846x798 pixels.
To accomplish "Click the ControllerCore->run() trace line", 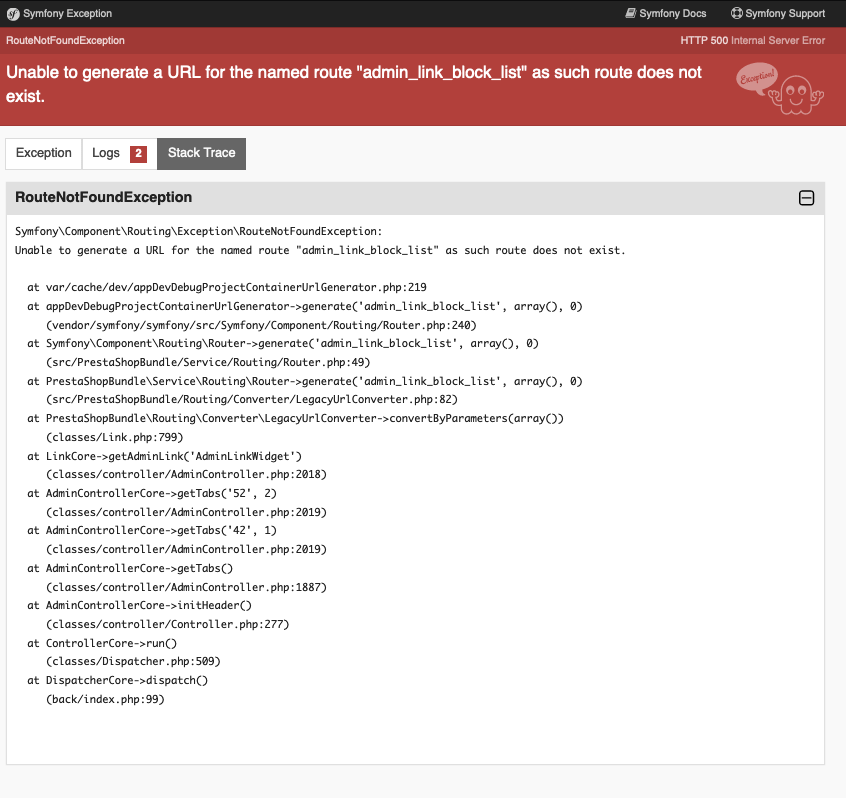I will (x=102, y=643).
